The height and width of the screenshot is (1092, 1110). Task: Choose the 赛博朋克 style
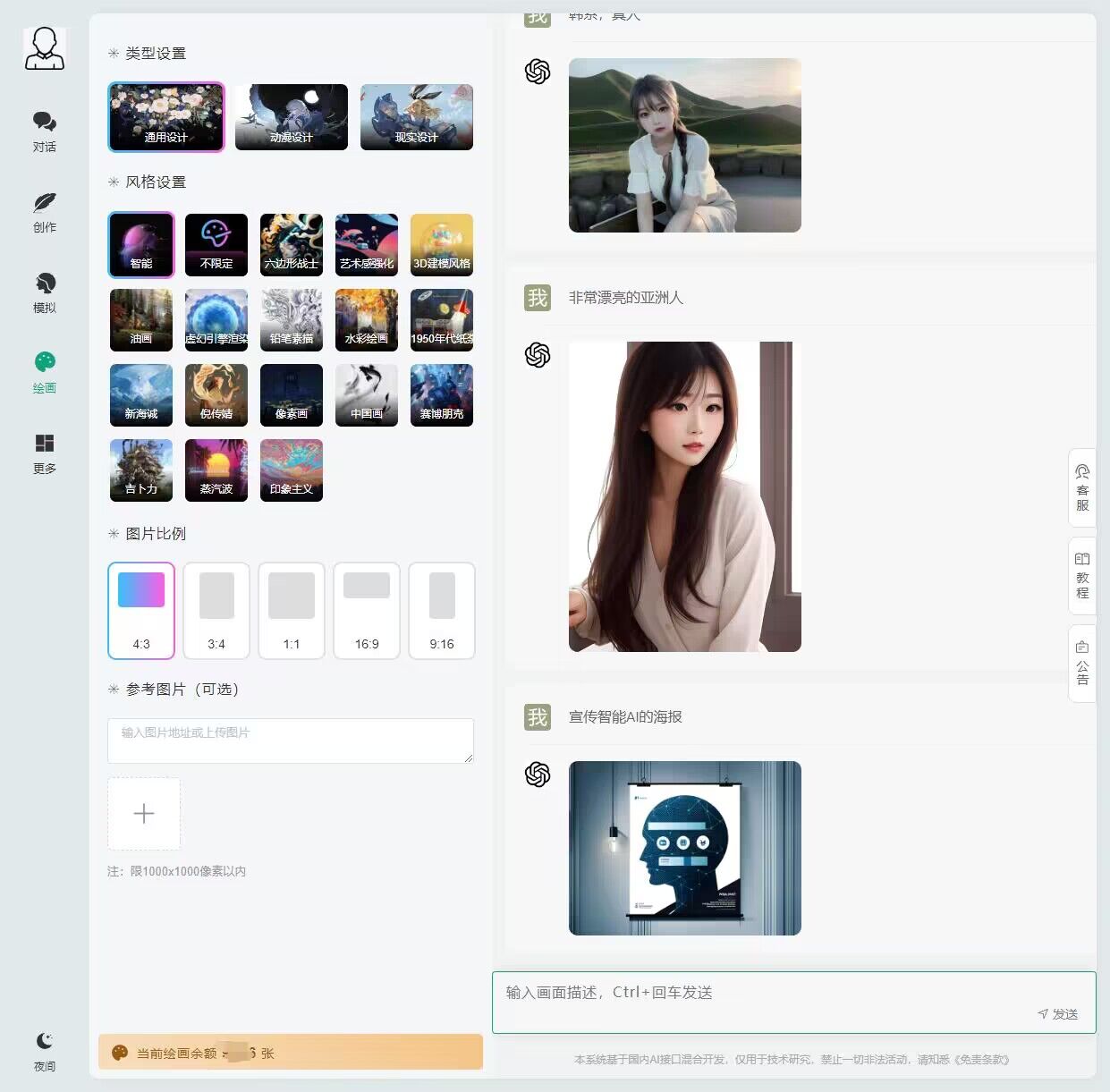(x=441, y=394)
